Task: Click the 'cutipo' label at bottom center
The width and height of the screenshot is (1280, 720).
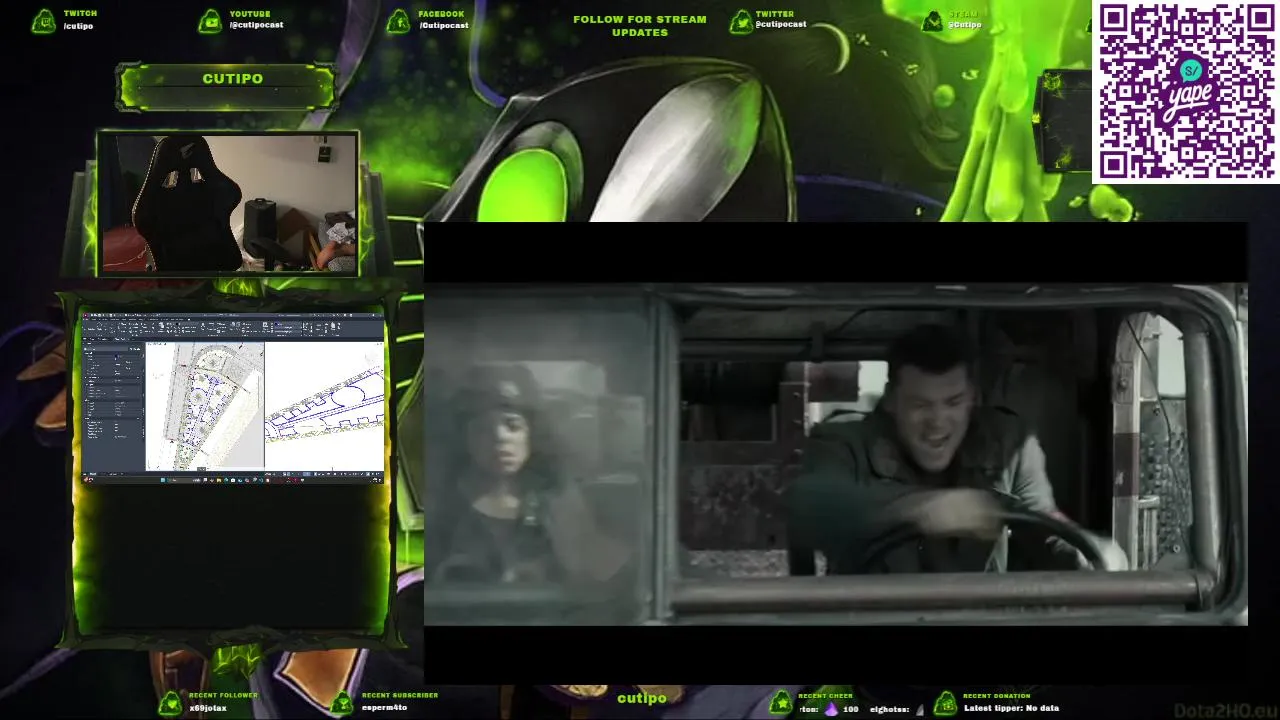Action: 641,698
